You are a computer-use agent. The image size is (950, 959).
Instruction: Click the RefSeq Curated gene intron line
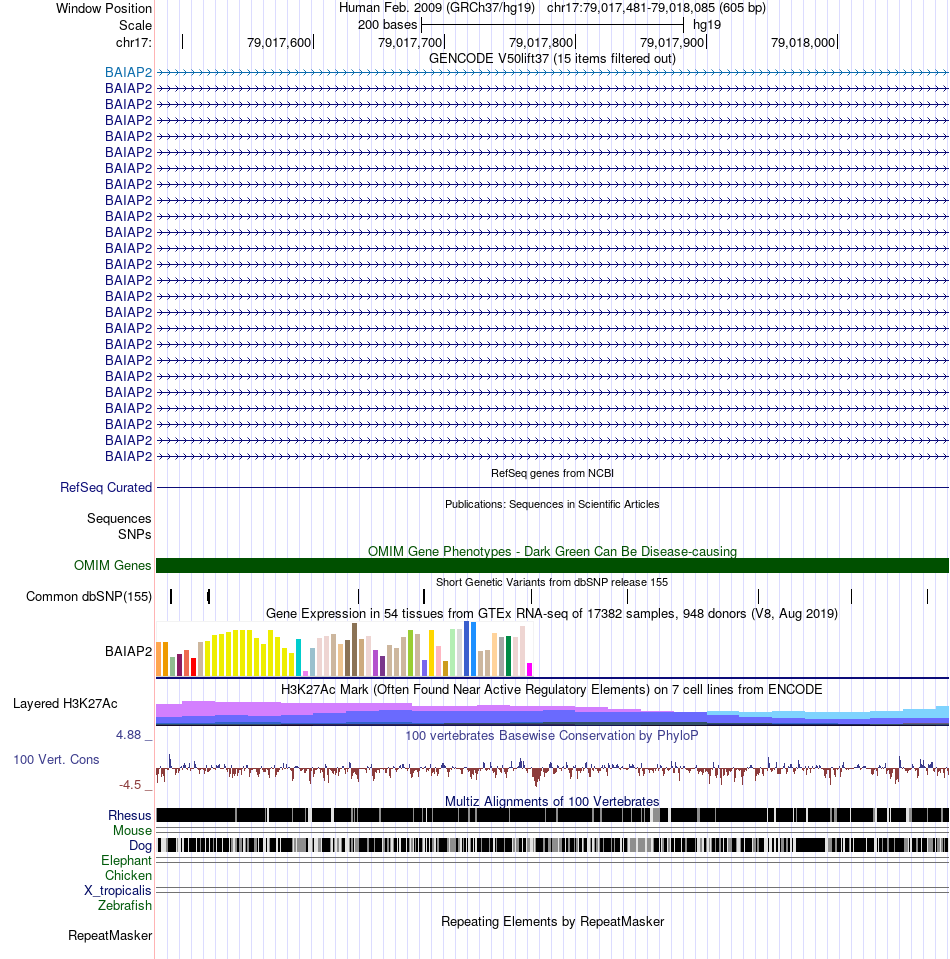coord(552,487)
